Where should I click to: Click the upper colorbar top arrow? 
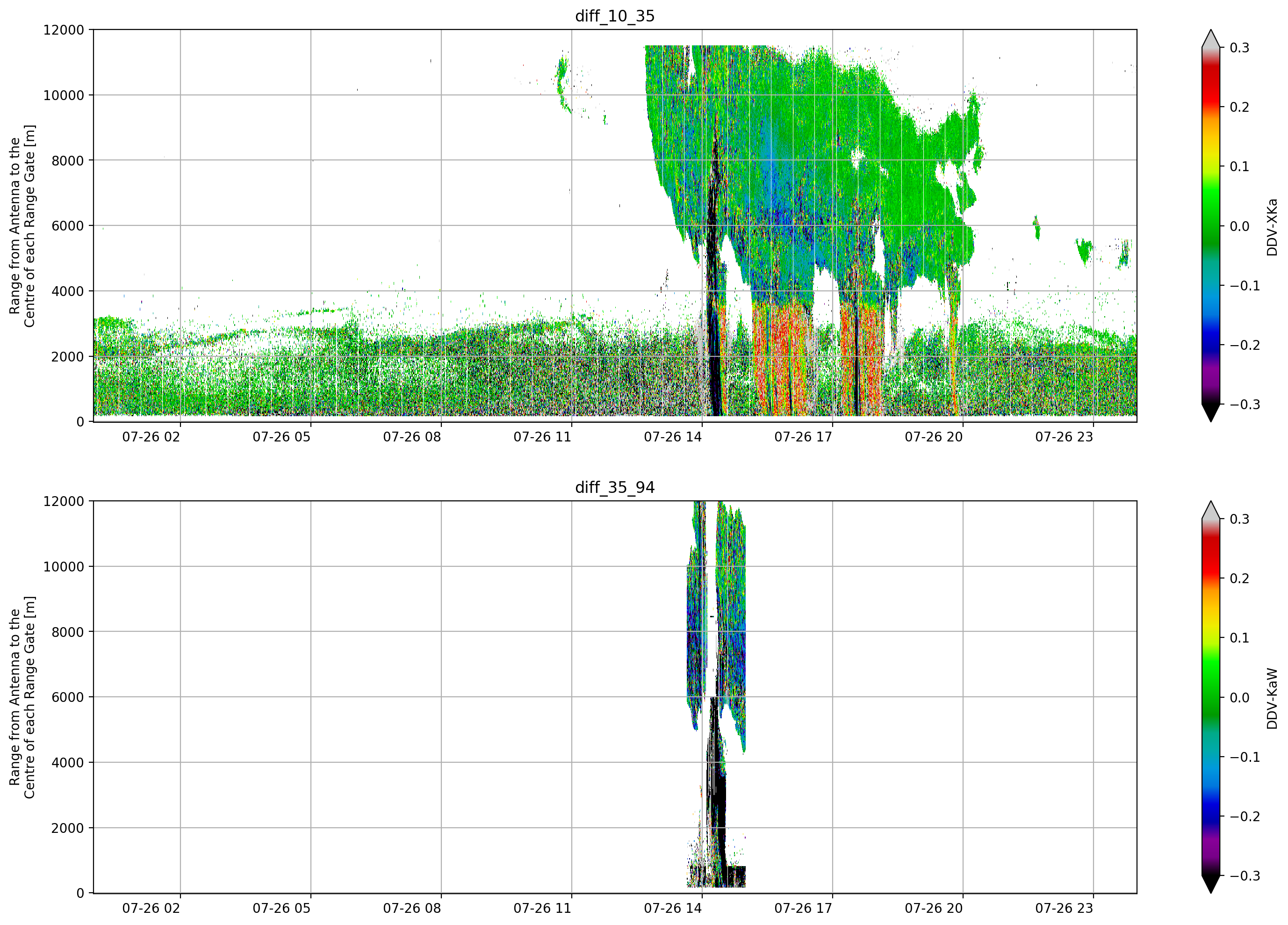pos(1211,39)
